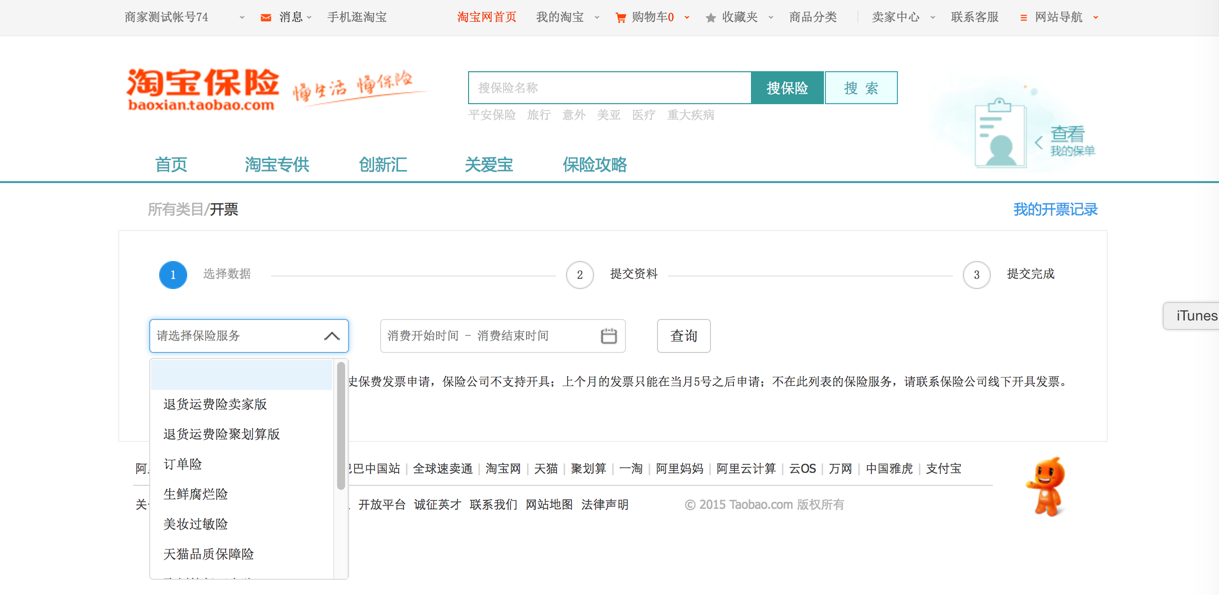Switch to the 保险攻略 nav tab
This screenshot has height=595, width=1219.
(x=595, y=165)
